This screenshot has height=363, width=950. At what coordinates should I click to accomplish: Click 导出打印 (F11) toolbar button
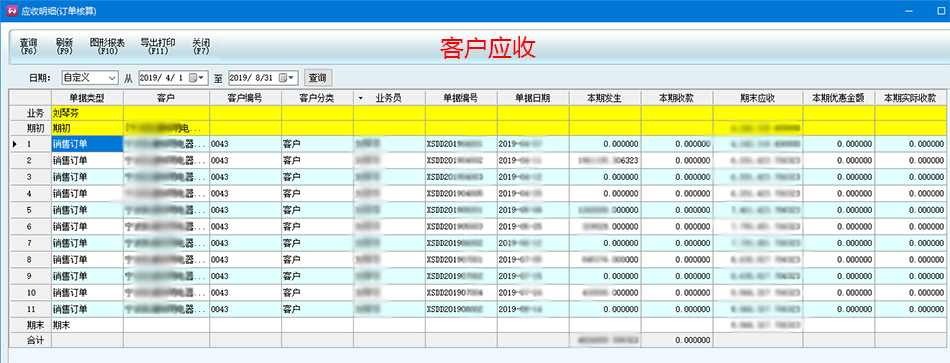[x=158, y=47]
